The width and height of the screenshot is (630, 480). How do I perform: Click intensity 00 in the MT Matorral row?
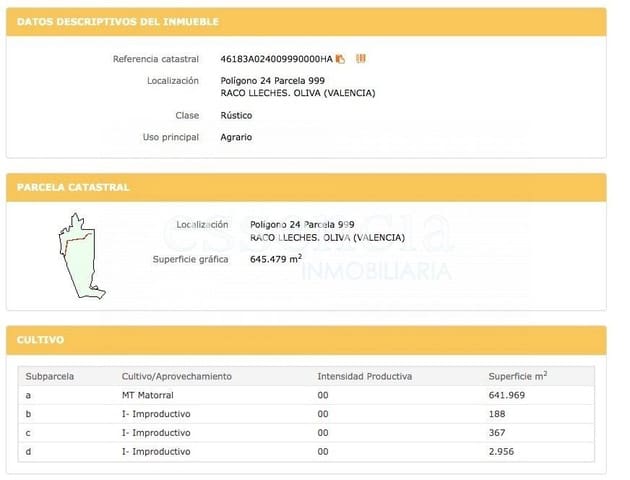(323, 395)
